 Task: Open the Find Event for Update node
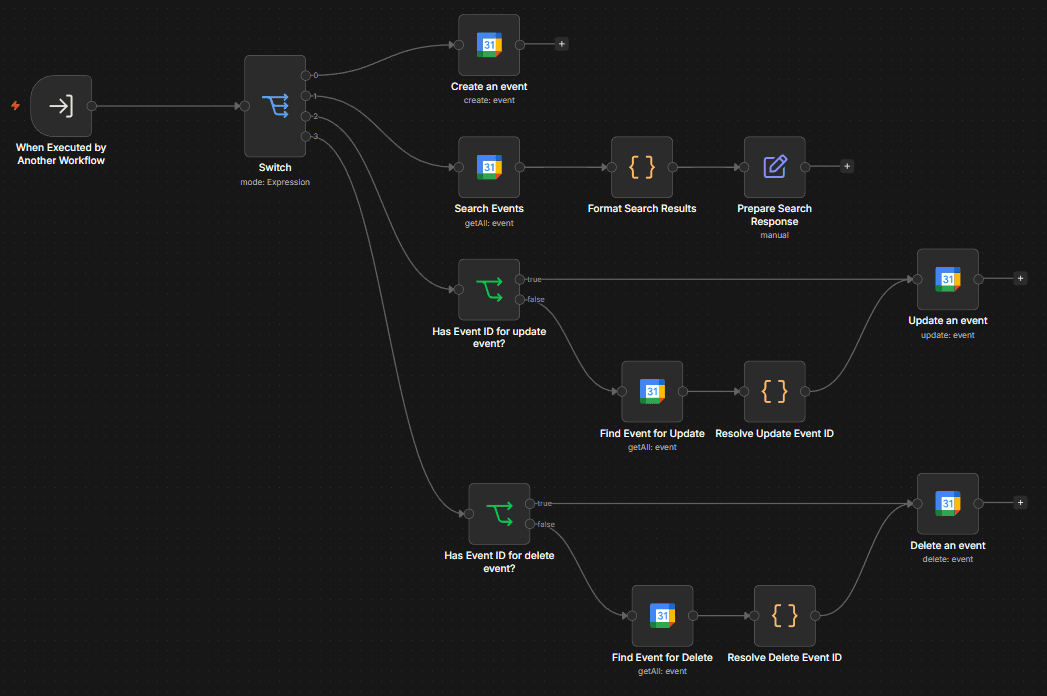[652, 391]
